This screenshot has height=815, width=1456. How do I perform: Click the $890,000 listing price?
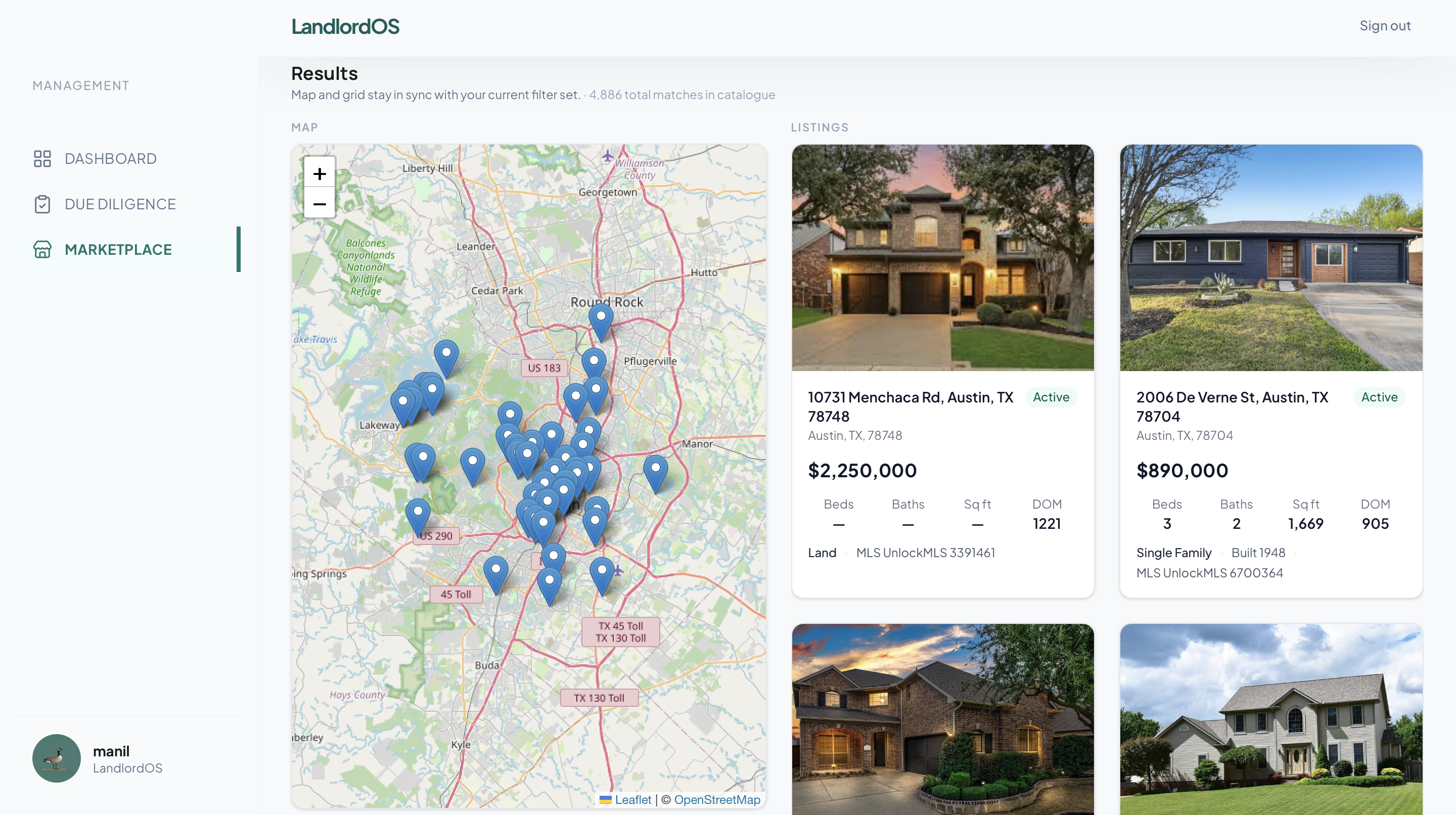tap(1182, 470)
